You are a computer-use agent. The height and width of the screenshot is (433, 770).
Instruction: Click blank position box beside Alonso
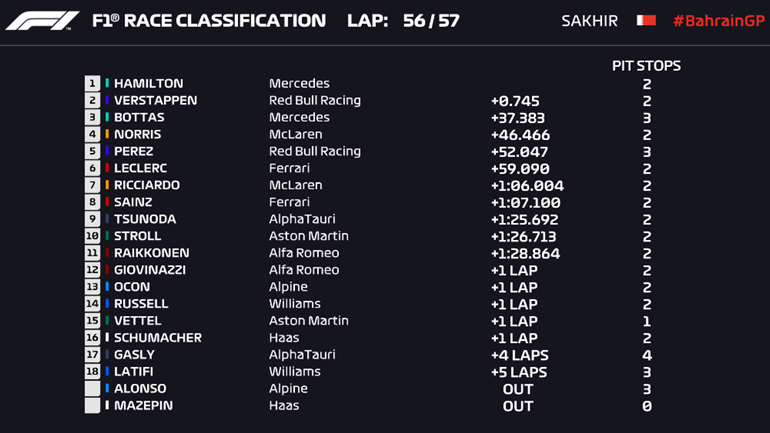click(x=93, y=389)
